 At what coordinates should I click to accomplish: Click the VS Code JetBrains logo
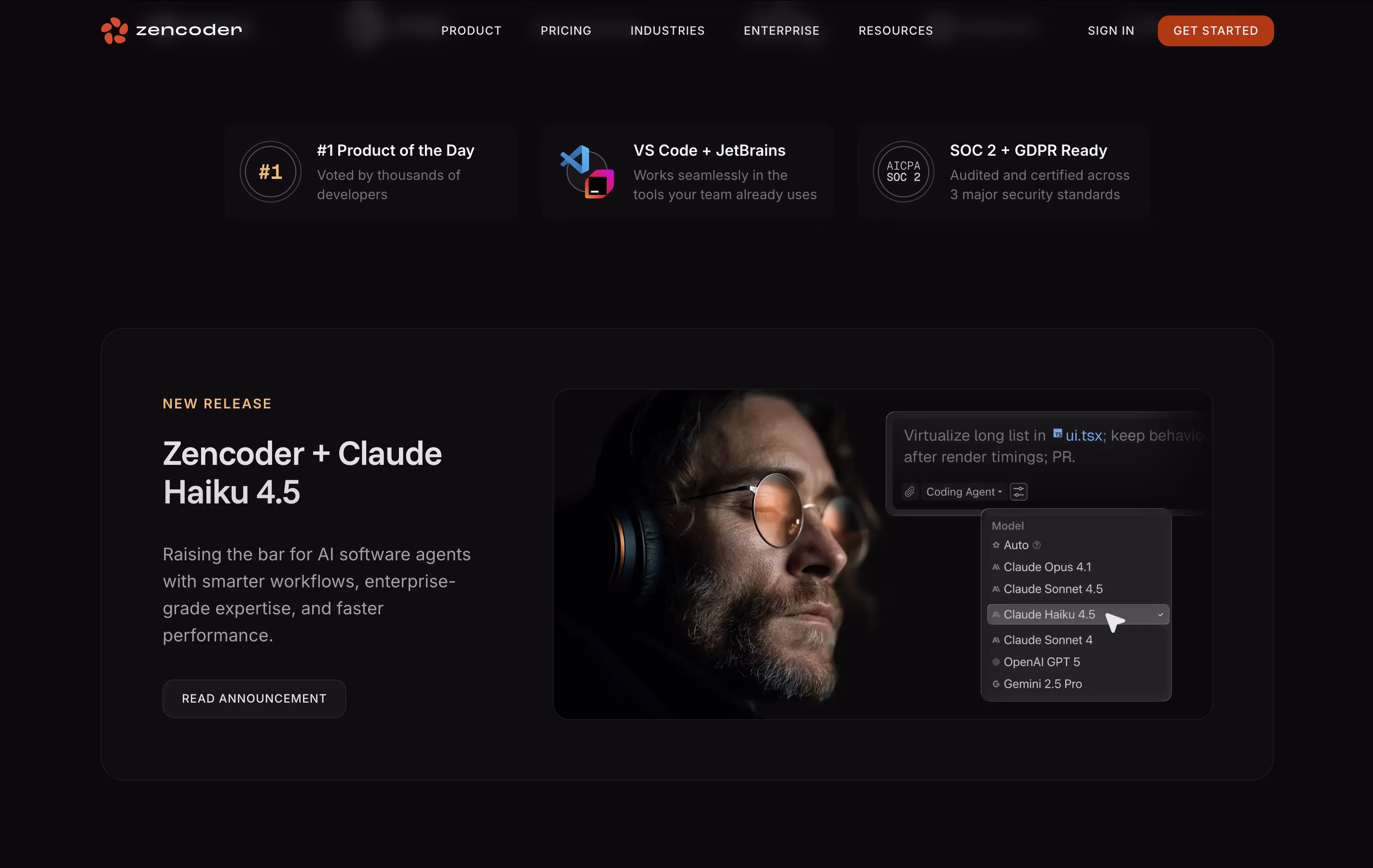pos(587,172)
